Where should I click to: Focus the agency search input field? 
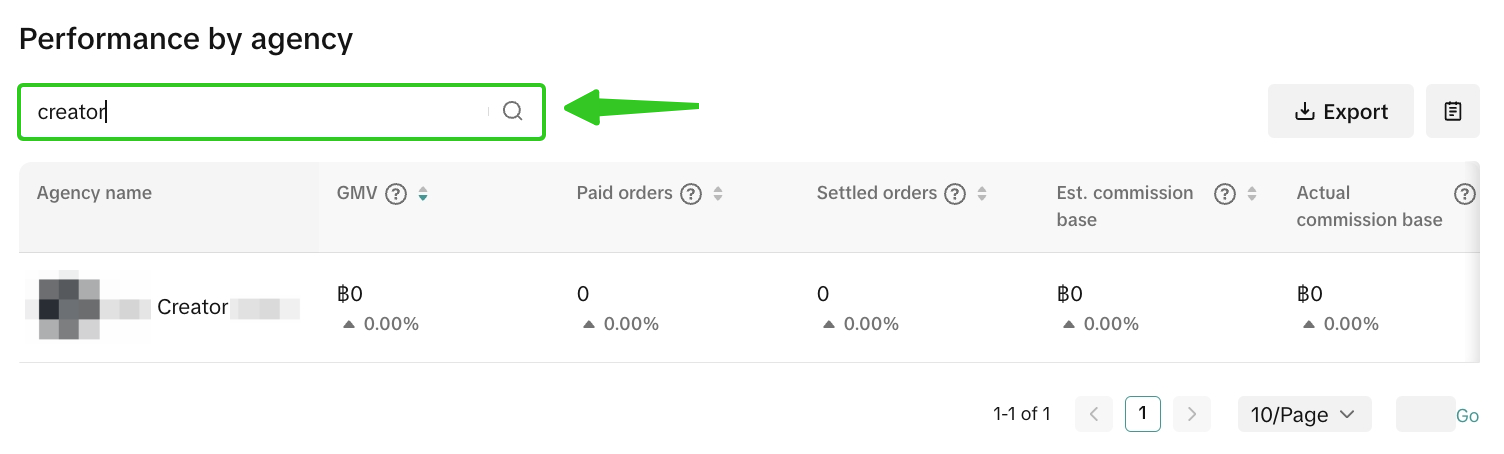coord(260,111)
